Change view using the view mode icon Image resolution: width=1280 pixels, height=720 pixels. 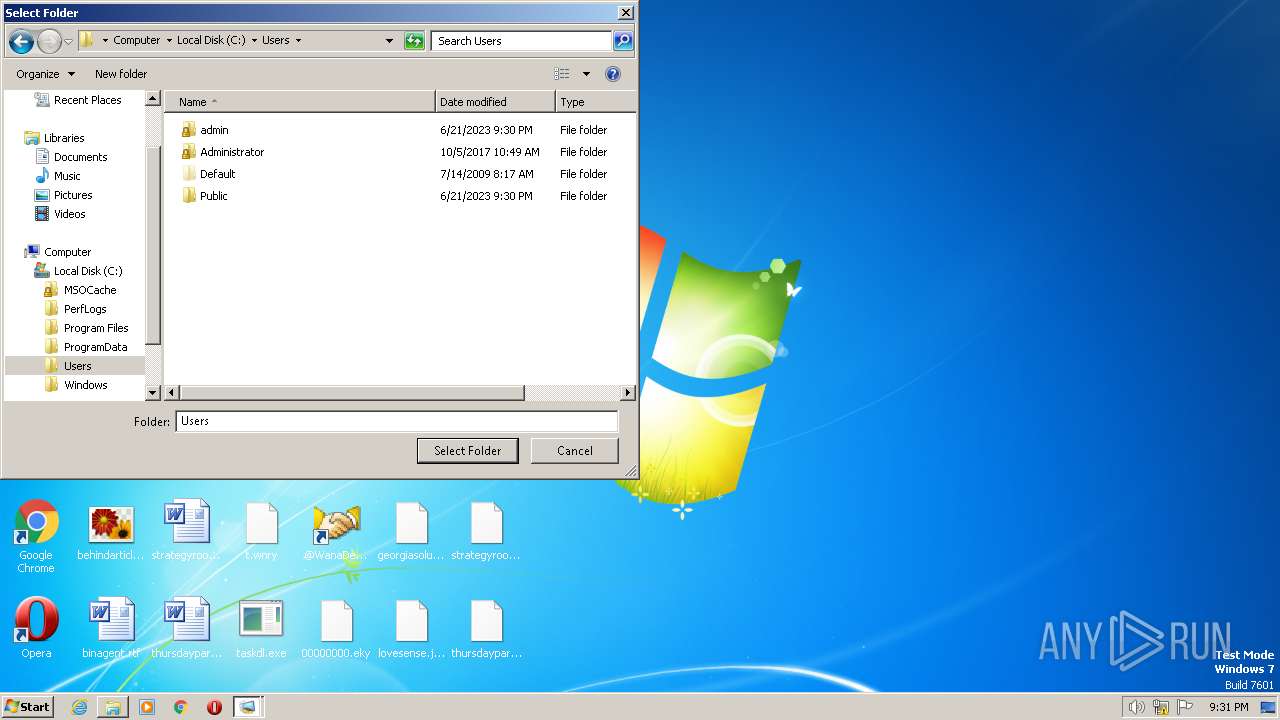click(x=562, y=74)
